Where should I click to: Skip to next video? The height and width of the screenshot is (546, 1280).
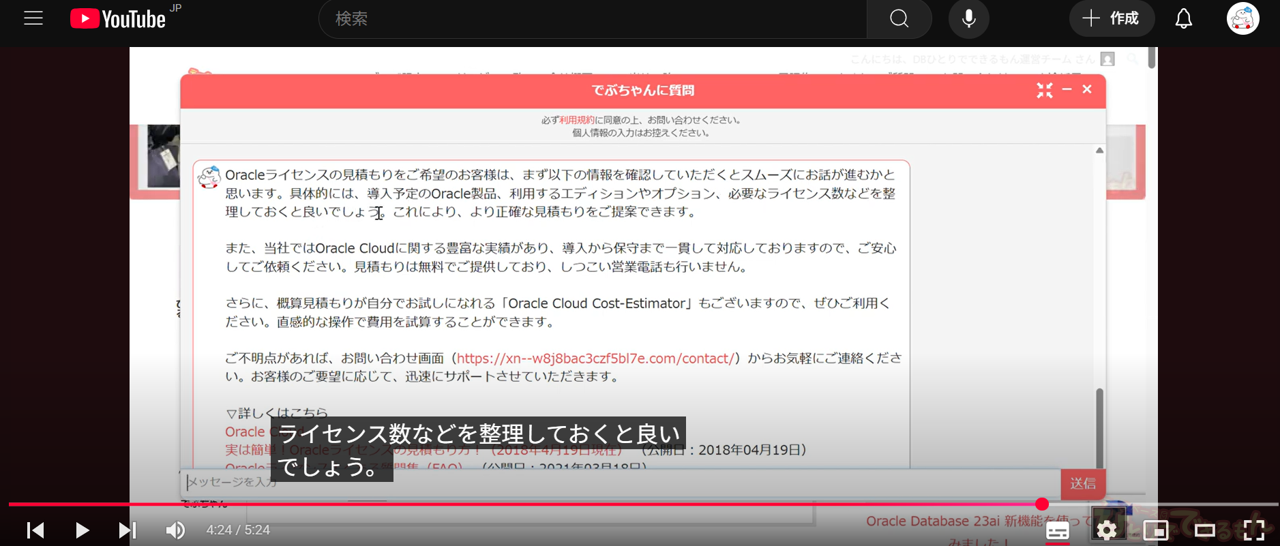point(127,530)
